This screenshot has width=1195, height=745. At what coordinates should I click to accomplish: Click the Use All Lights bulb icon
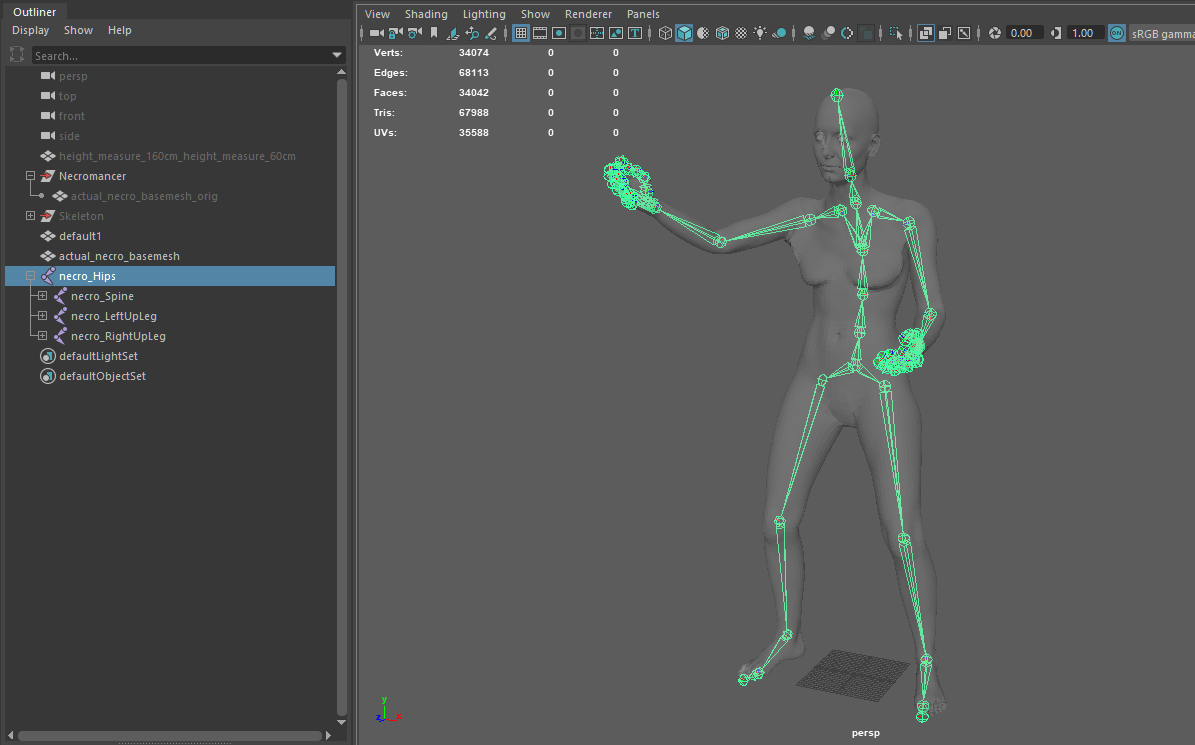pos(760,33)
